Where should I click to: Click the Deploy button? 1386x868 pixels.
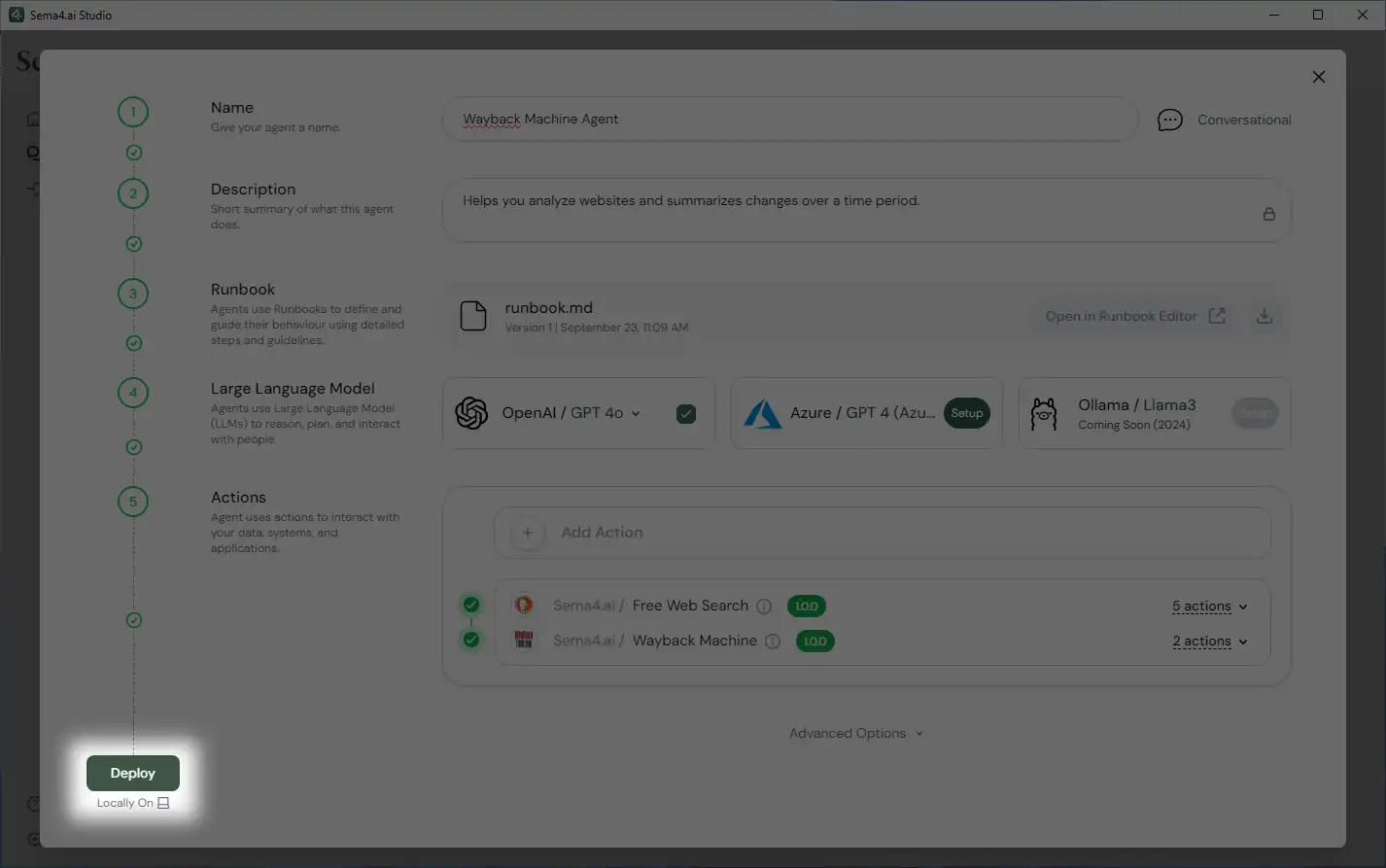(132, 772)
